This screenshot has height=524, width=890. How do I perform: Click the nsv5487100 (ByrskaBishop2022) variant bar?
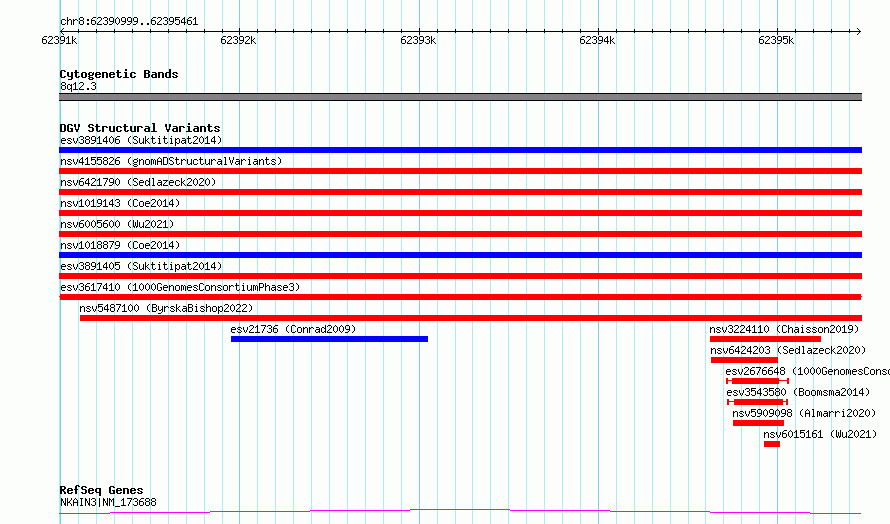(x=471, y=318)
